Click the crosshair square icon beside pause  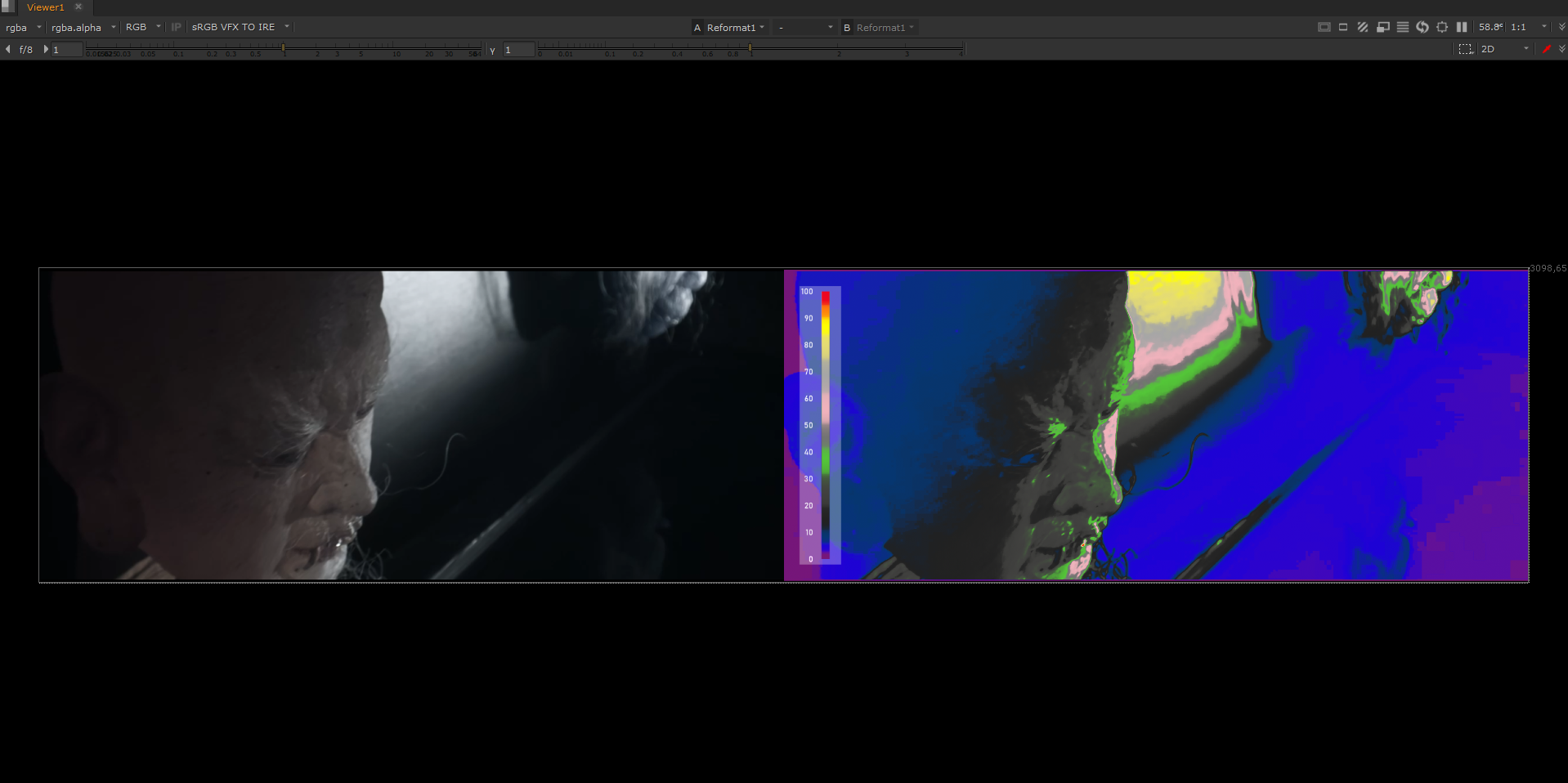1442,27
